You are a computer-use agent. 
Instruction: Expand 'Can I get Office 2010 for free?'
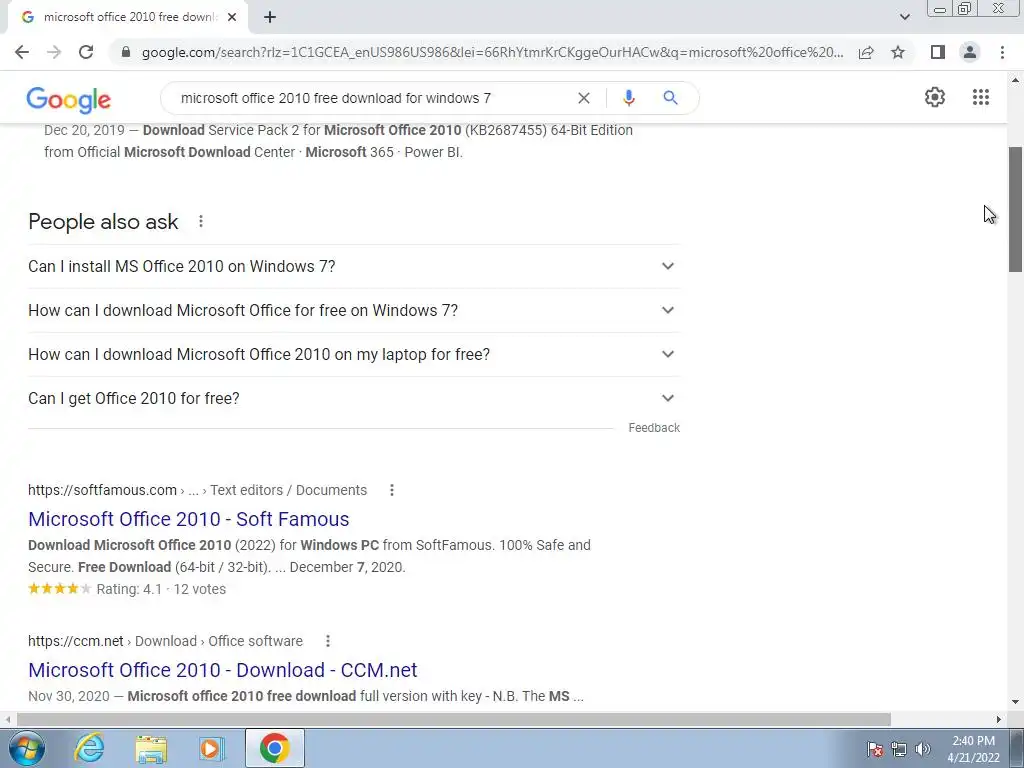[x=354, y=398]
